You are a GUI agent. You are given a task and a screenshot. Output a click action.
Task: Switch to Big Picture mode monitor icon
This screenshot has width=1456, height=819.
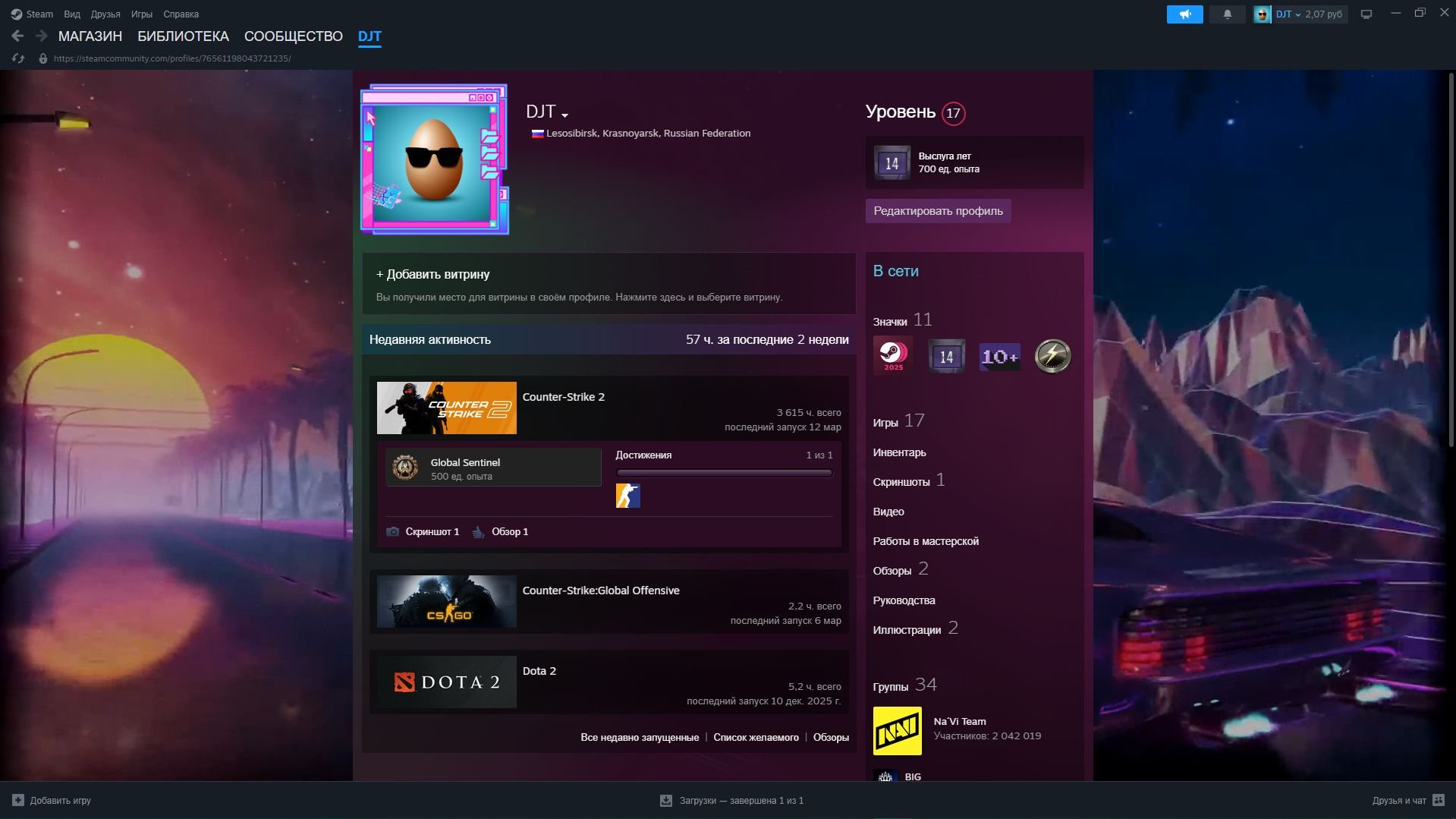pyautogui.click(x=1366, y=14)
